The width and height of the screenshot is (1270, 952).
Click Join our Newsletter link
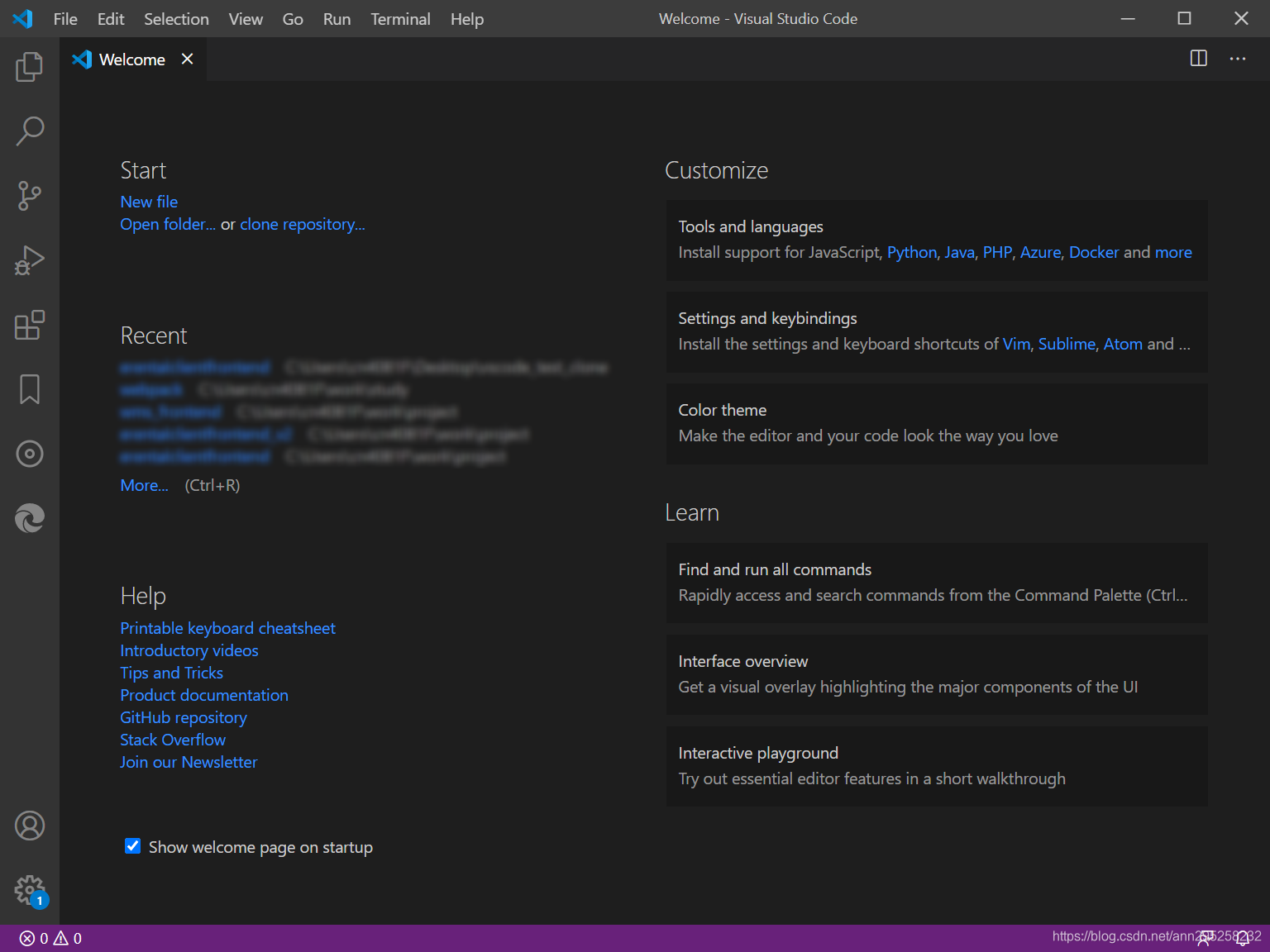pos(189,762)
